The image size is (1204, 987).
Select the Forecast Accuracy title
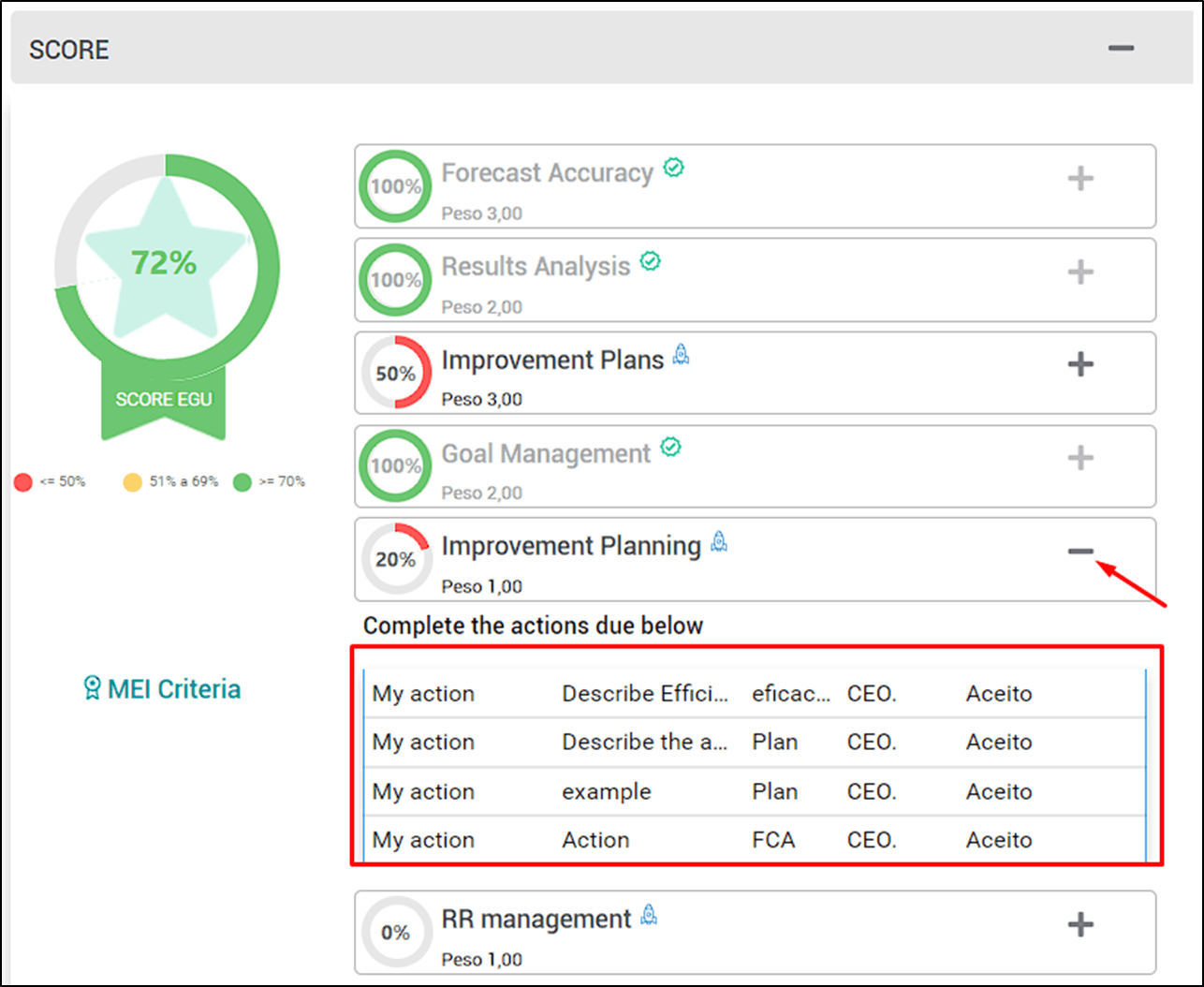(x=547, y=173)
